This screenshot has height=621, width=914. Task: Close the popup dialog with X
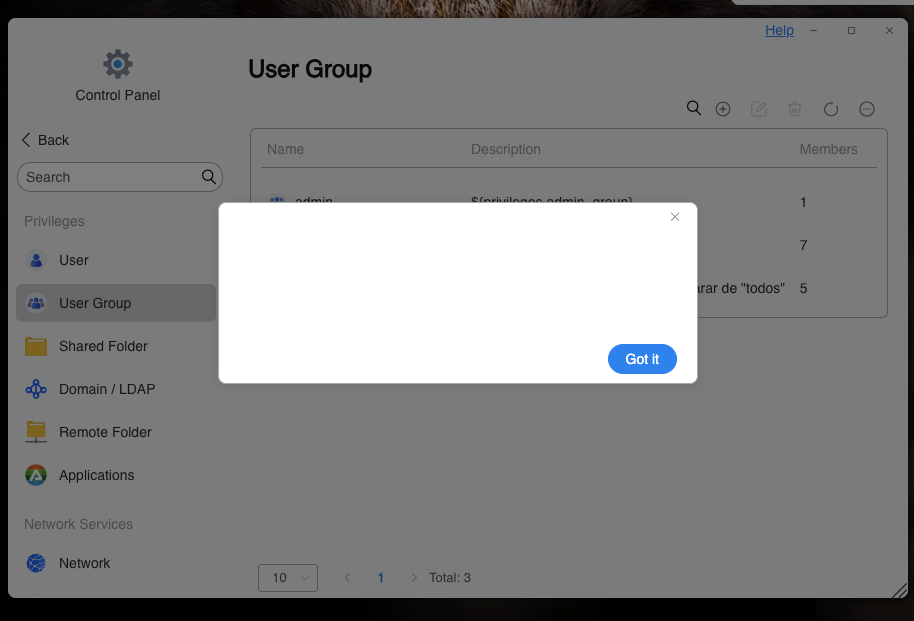674,217
